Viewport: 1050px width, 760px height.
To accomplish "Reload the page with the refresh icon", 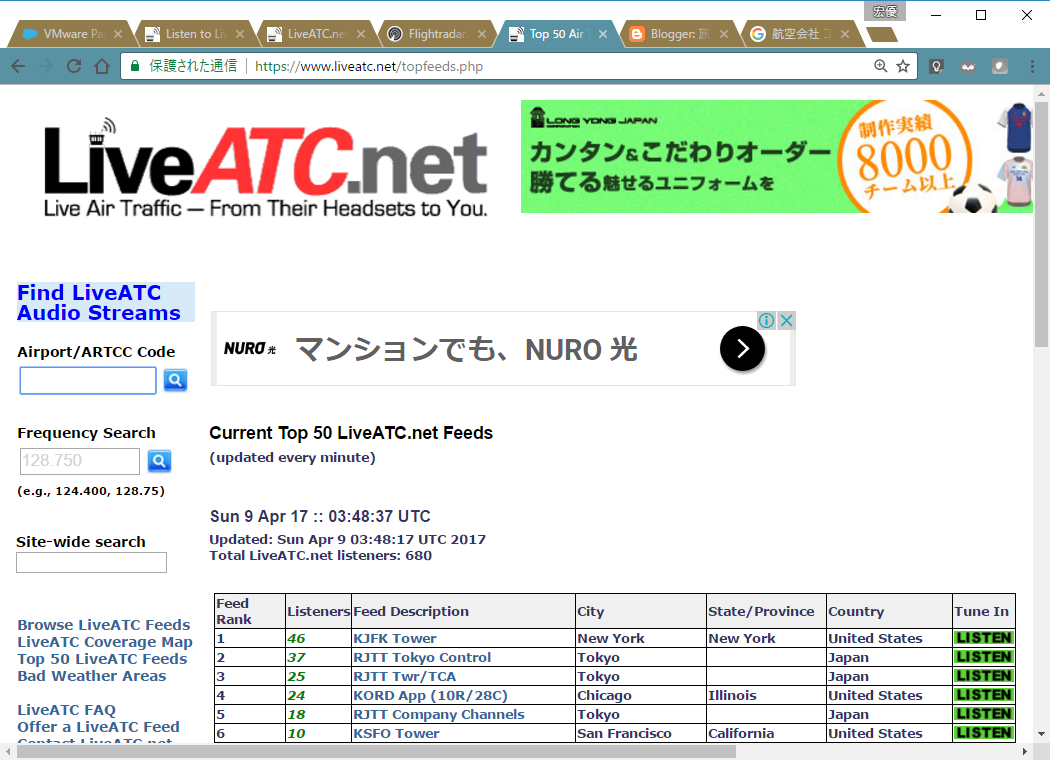I will tap(74, 66).
